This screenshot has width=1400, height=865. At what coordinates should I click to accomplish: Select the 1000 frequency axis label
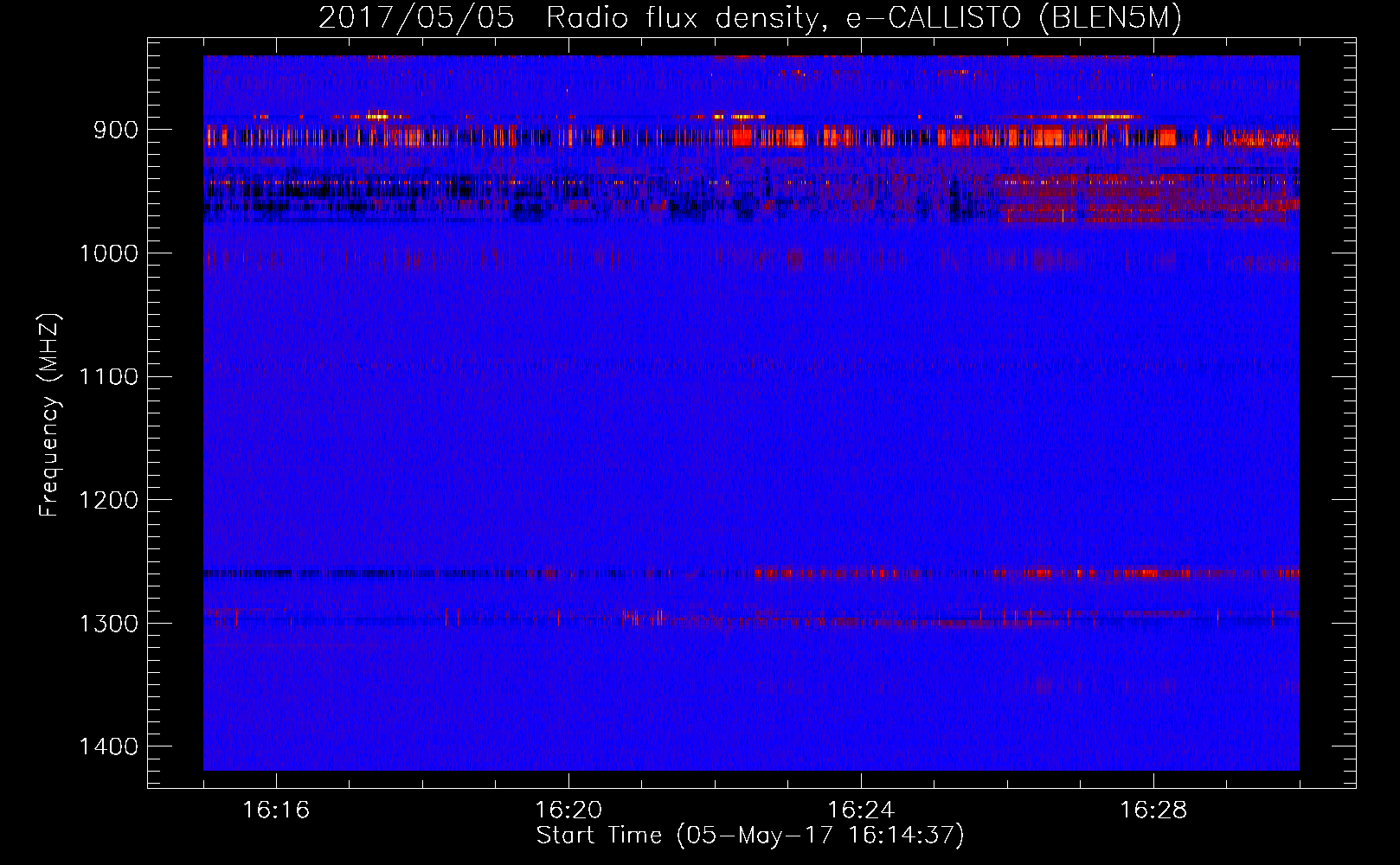coord(109,253)
